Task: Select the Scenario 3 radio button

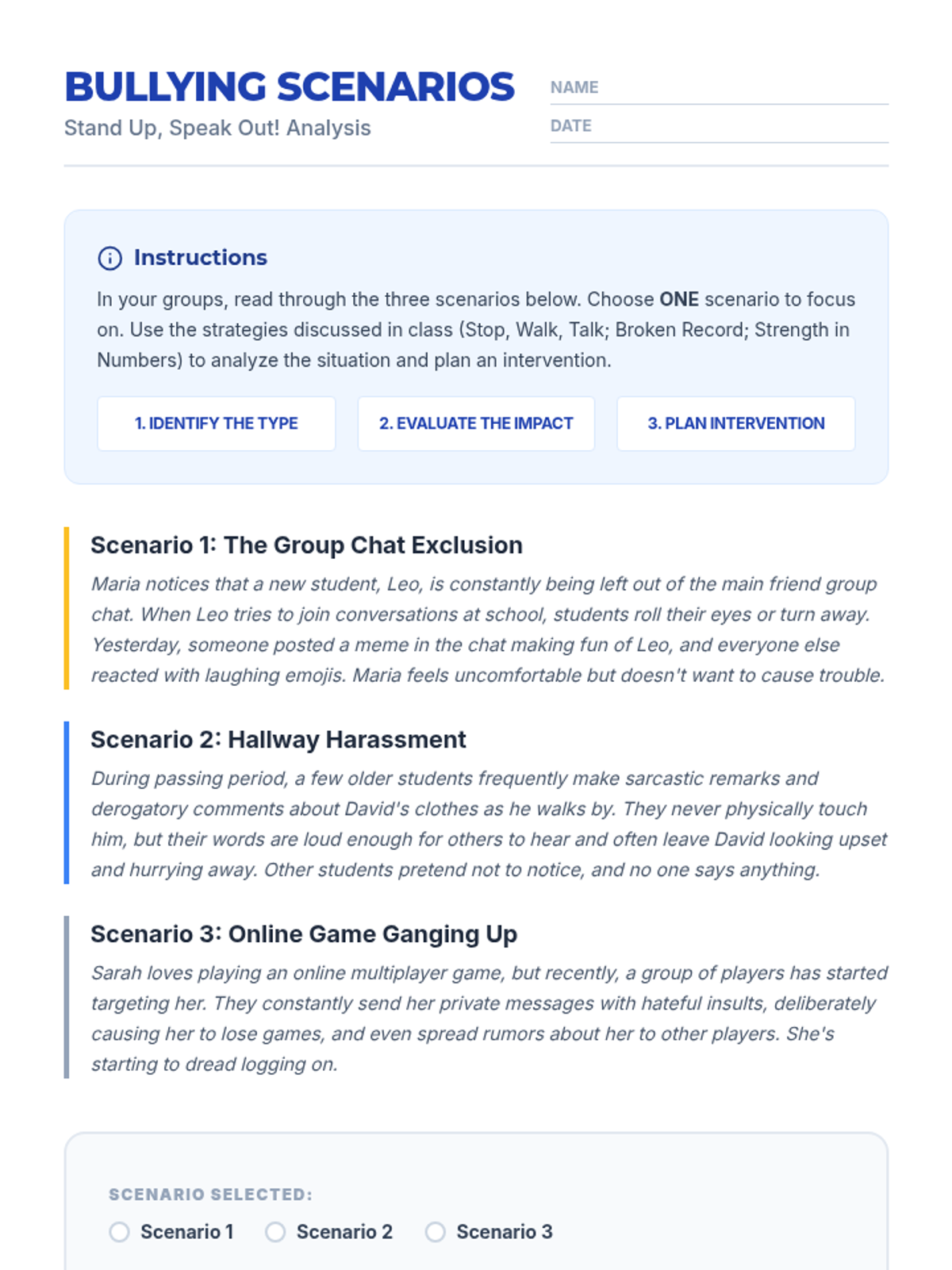Action: (x=436, y=1232)
